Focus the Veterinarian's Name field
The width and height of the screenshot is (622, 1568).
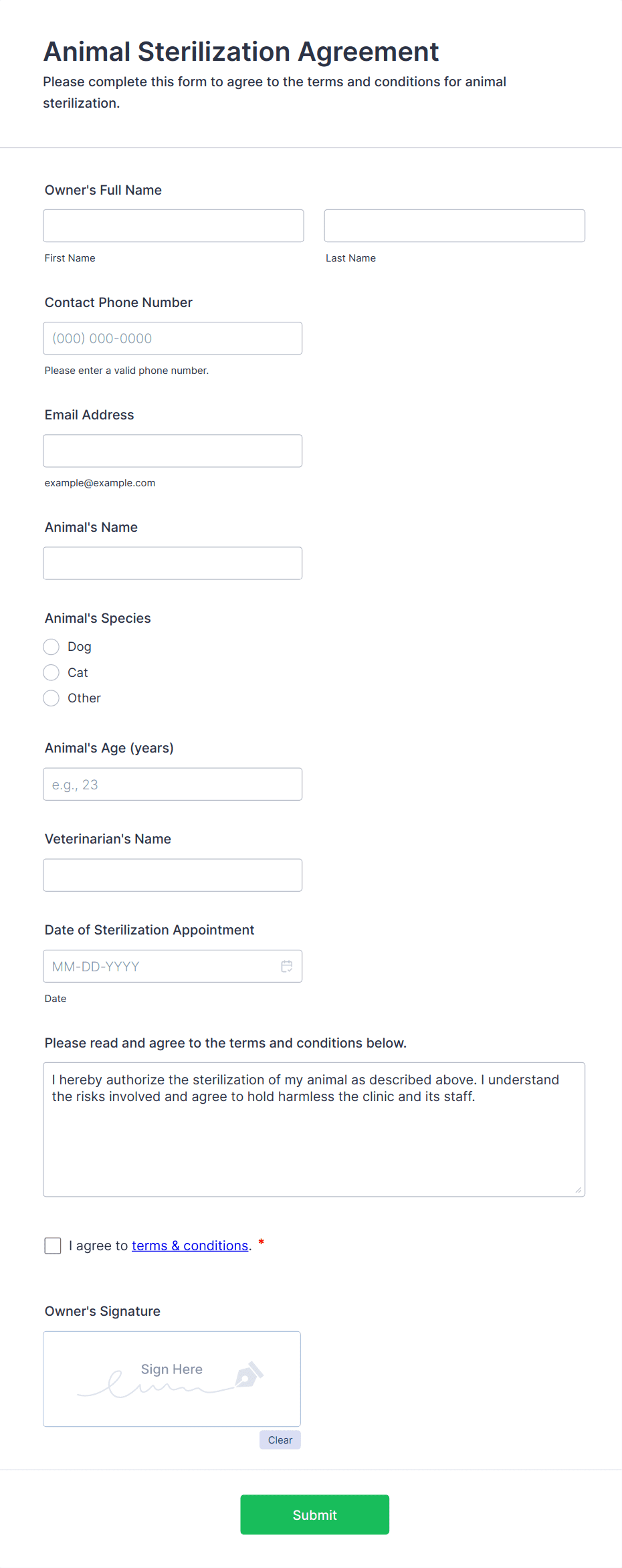click(173, 874)
